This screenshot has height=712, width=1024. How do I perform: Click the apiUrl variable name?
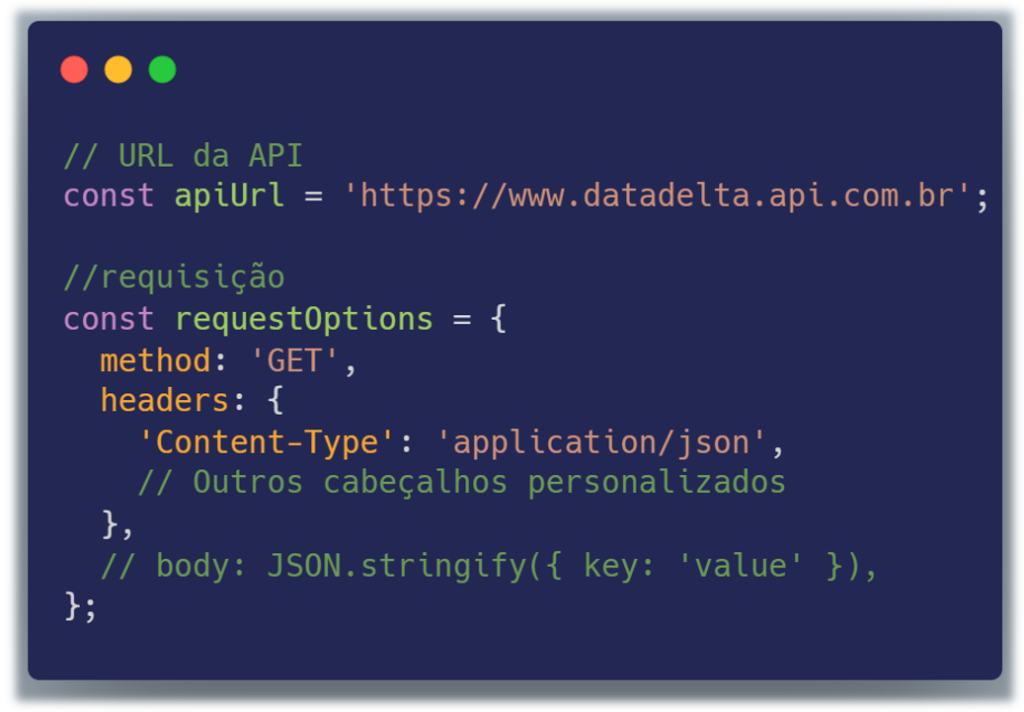pos(229,197)
